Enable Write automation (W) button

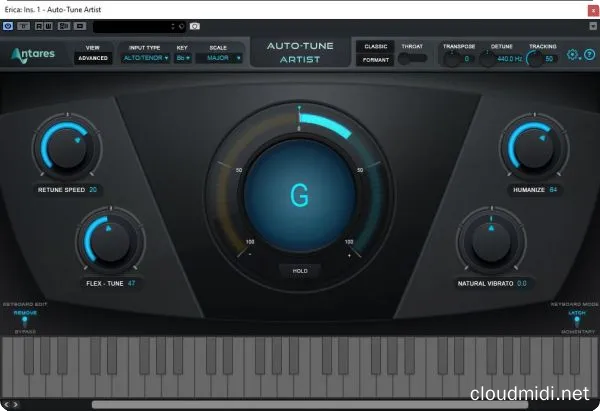(x=48, y=26)
